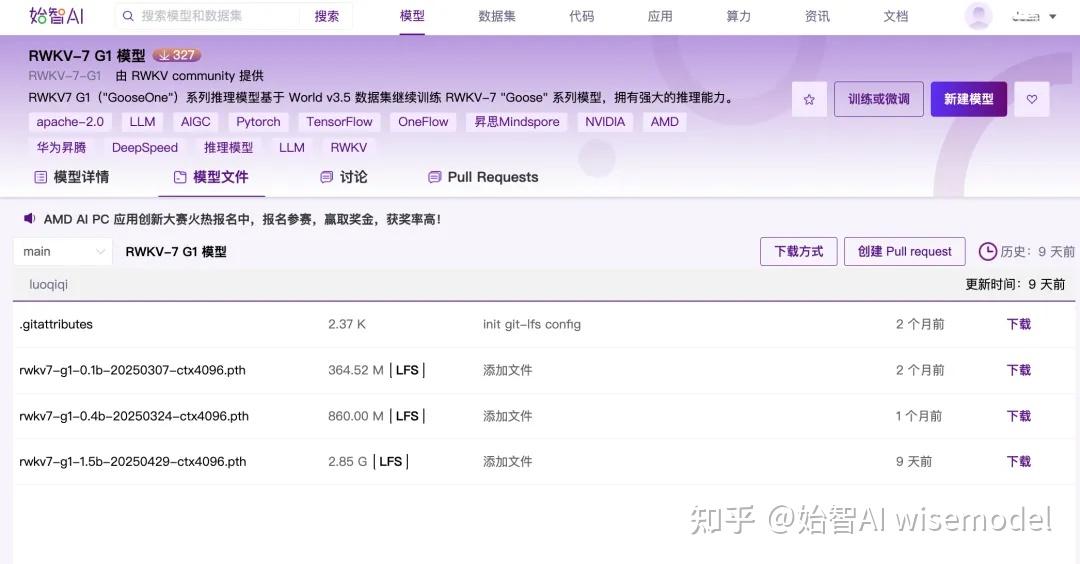The image size is (1080, 564).
Task: Open the .gitattributes file
Action: [x=56, y=324]
